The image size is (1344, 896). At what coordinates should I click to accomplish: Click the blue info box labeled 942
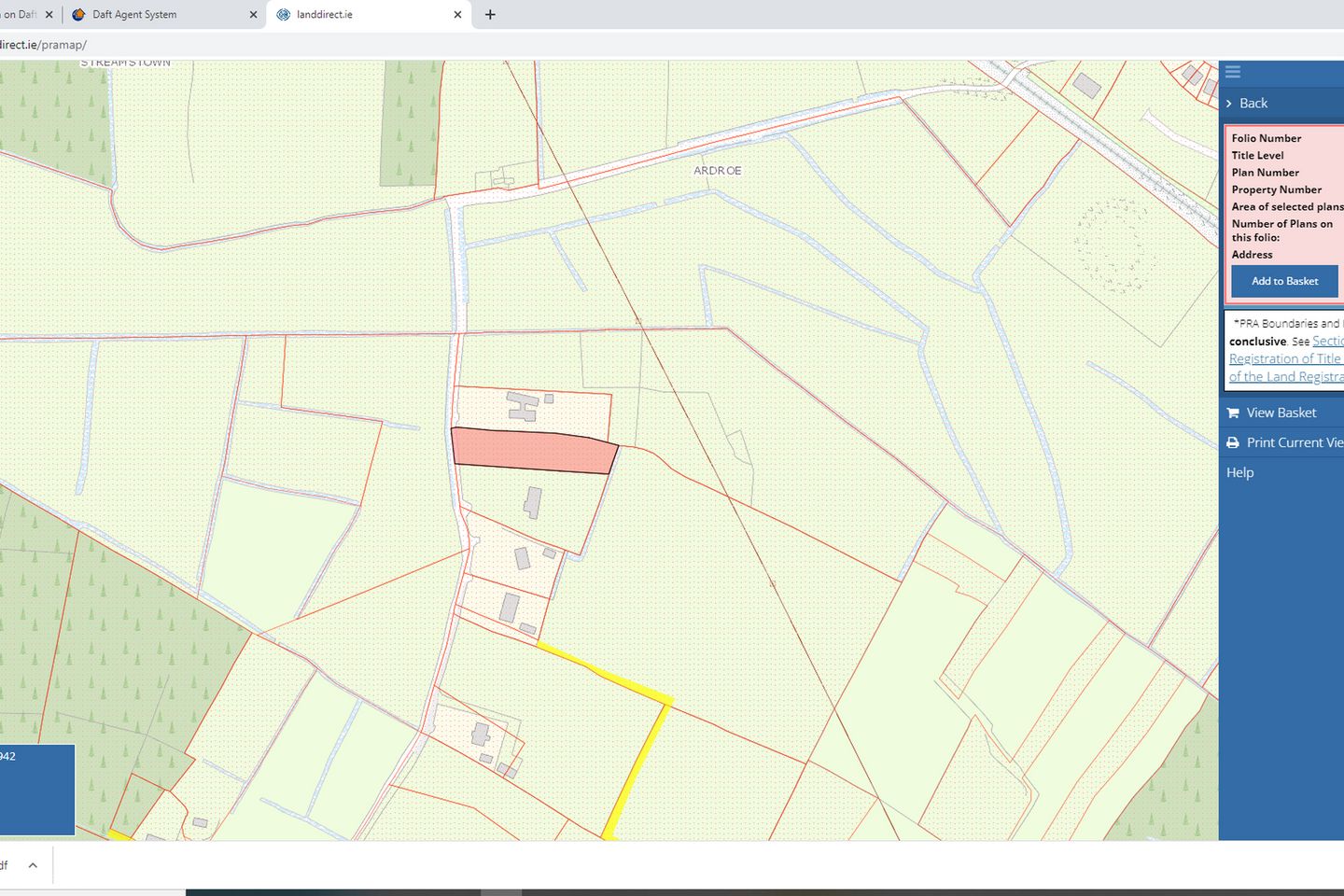tap(37, 790)
